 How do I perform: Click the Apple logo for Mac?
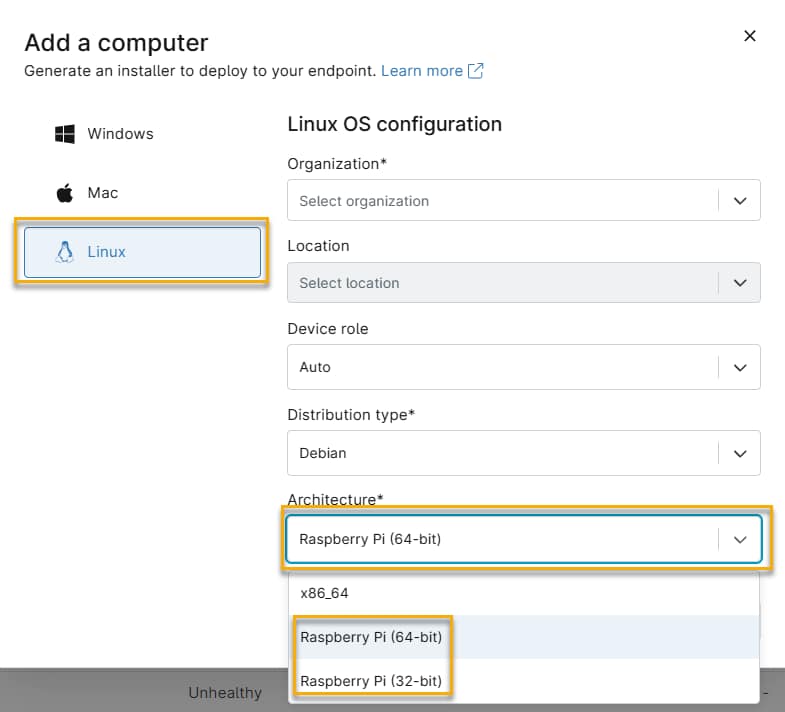point(65,193)
